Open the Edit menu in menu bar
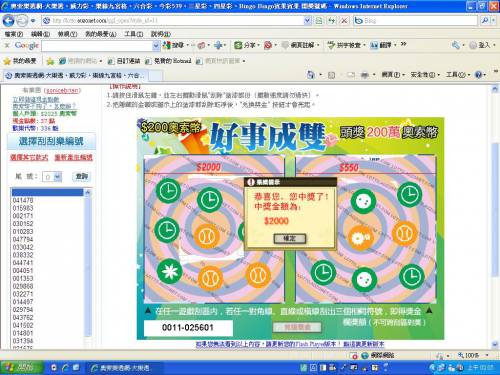This screenshot has width=500, height=375. 40,34
